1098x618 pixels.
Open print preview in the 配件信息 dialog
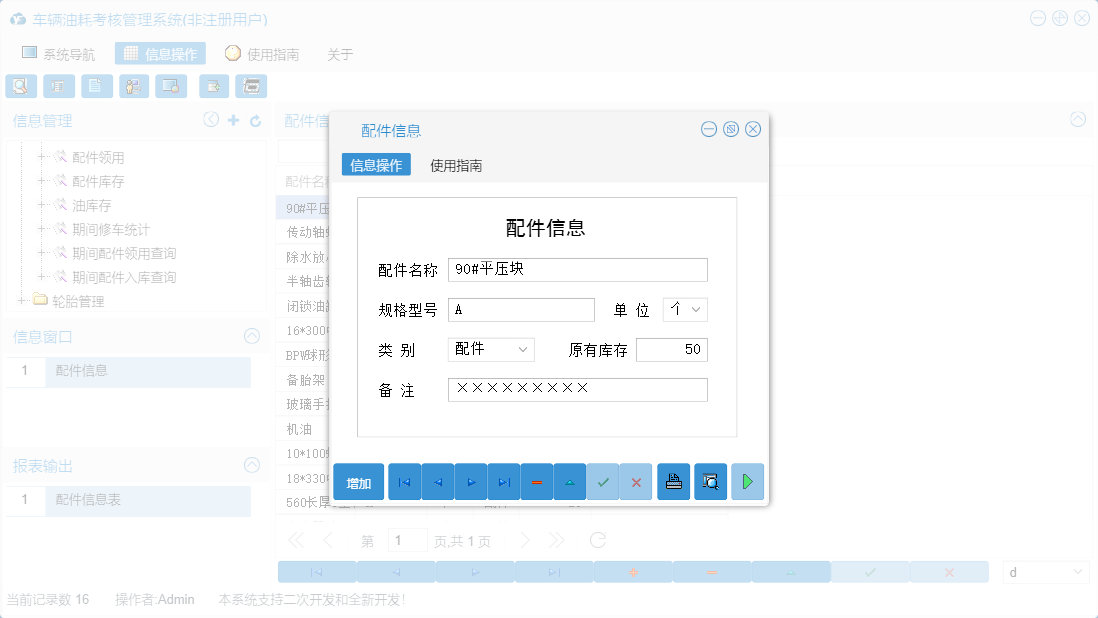(x=710, y=481)
